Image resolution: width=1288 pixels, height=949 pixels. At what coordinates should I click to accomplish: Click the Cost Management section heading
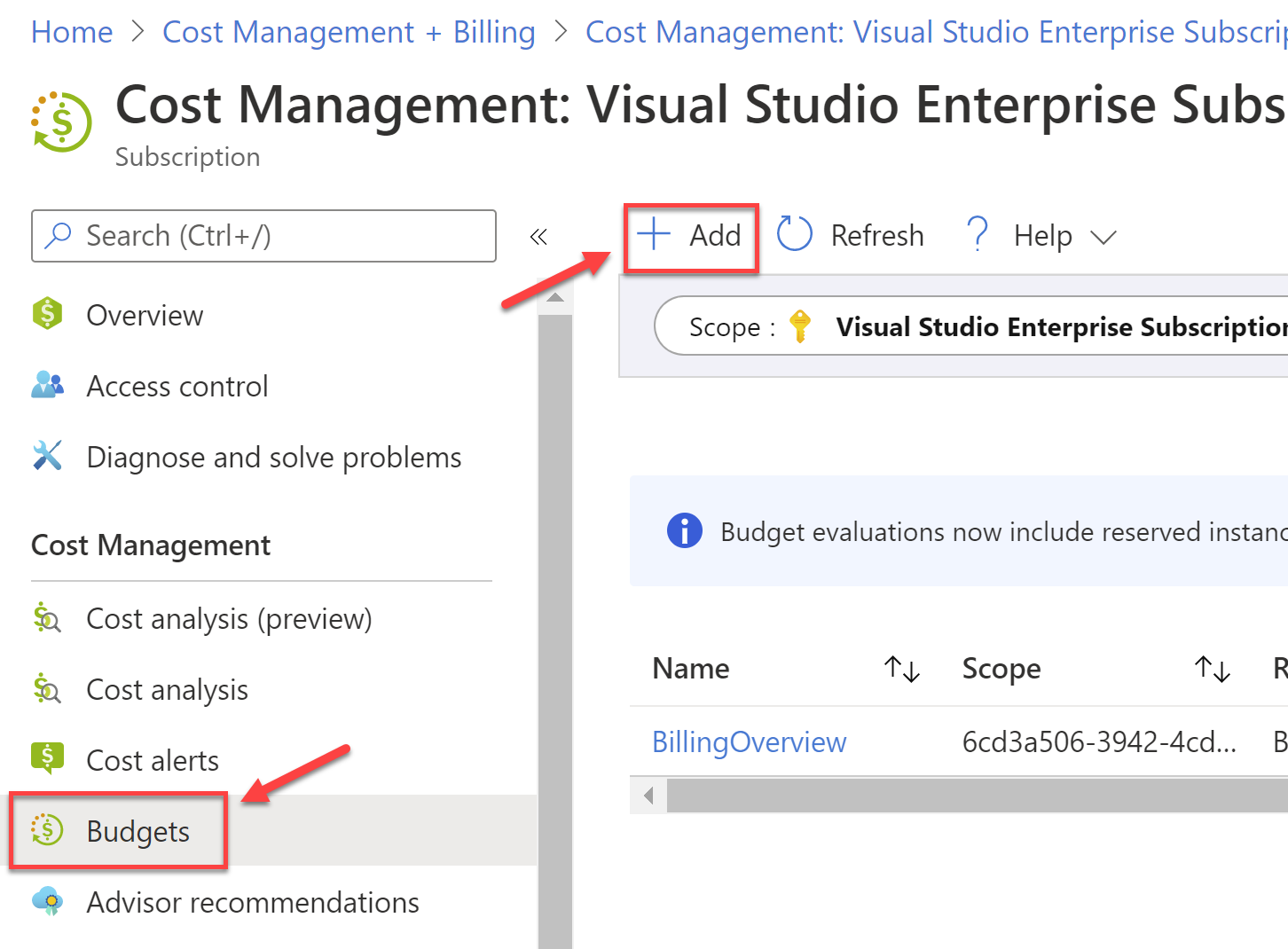click(151, 545)
